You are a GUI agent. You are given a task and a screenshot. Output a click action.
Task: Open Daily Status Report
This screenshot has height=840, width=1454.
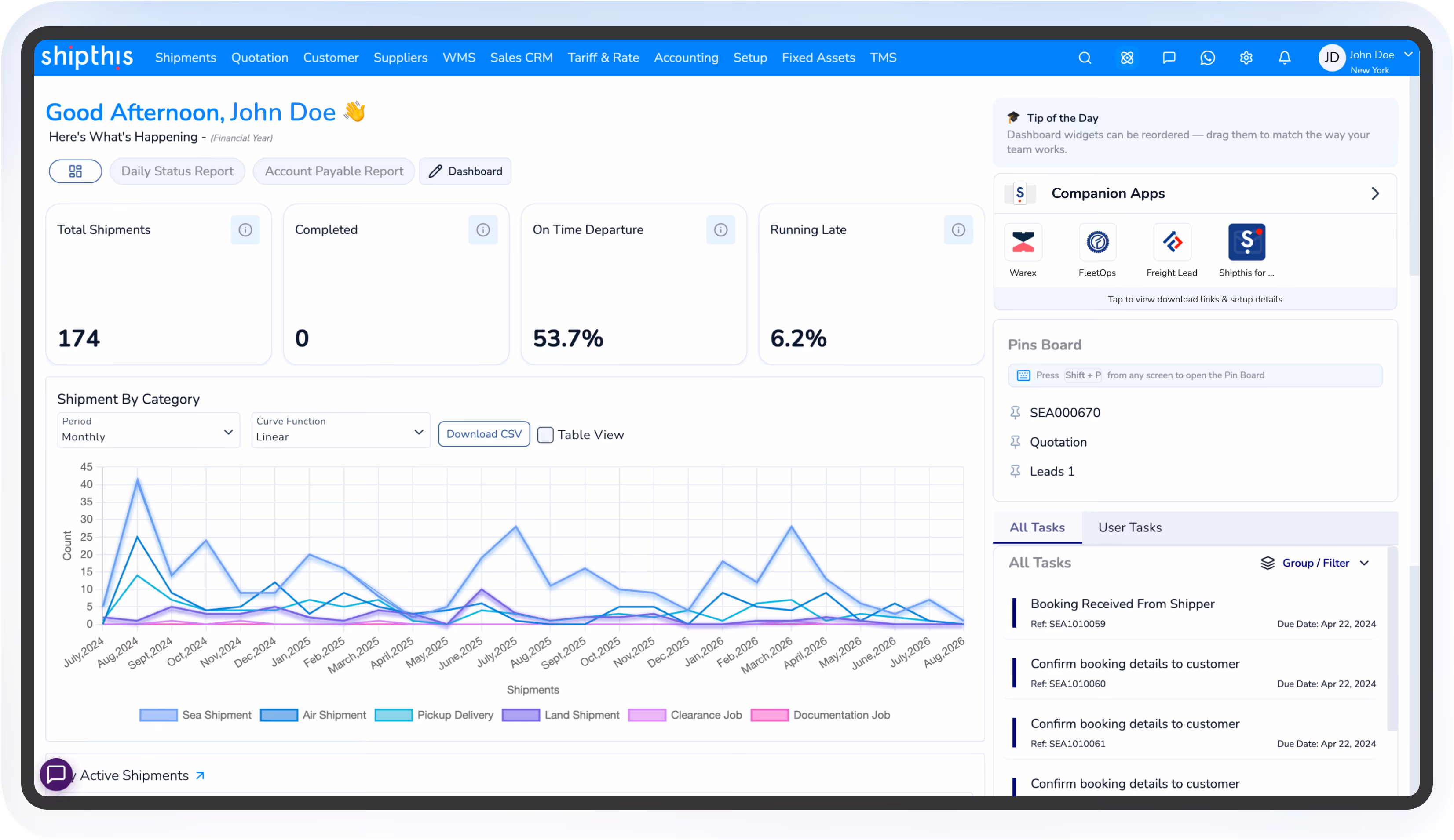point(177,171)
